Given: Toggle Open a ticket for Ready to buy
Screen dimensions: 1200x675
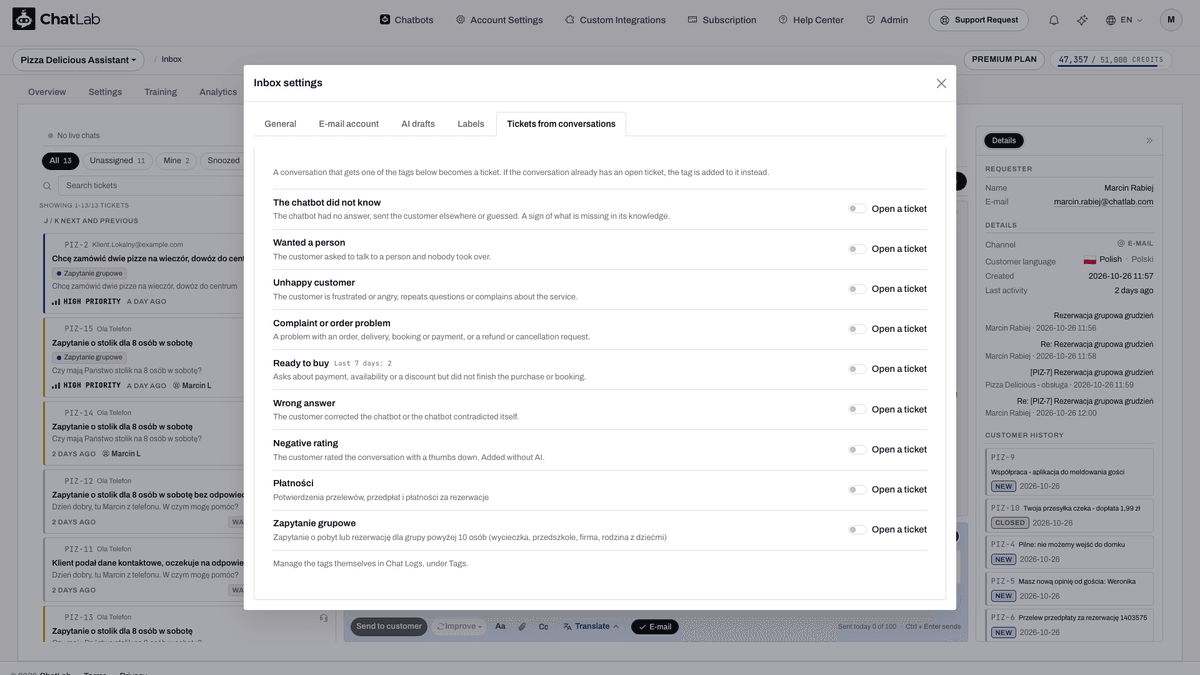Looking at the screenshot, I should coord(857,369).
